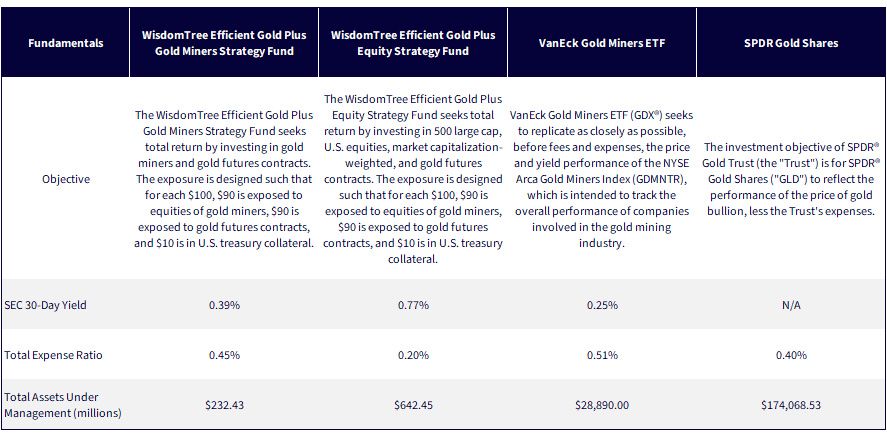The width and height of the screenshot is (887, 436).
Task: Select the 0.45% expense ratio cell
Action: 224,355
